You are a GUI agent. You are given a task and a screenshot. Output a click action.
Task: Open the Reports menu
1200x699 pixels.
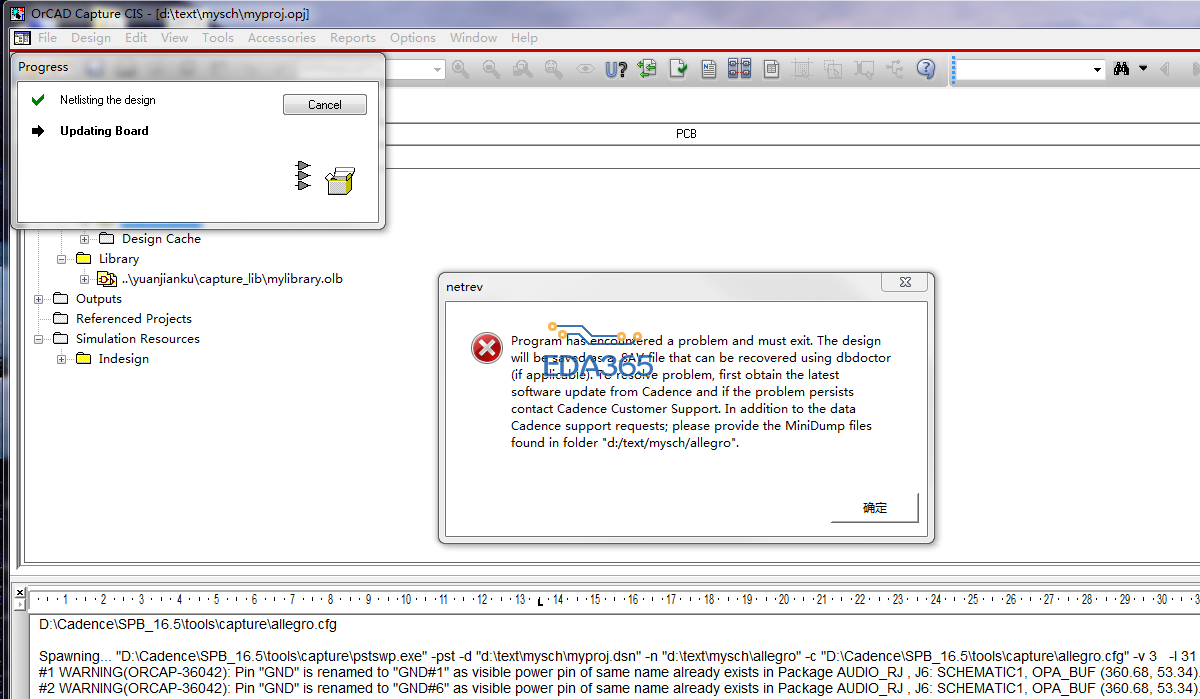pos(353,38)
